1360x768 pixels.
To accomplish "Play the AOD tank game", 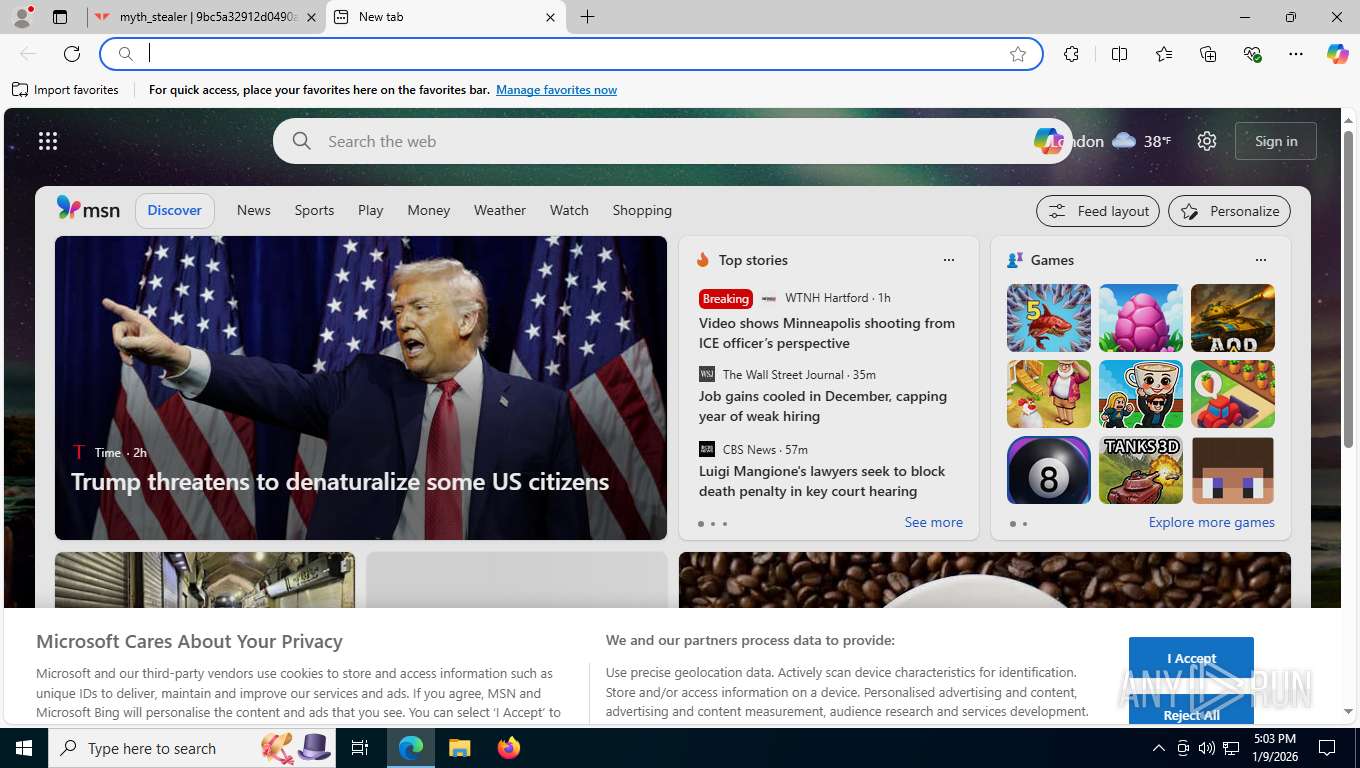I will point(1233,318).
